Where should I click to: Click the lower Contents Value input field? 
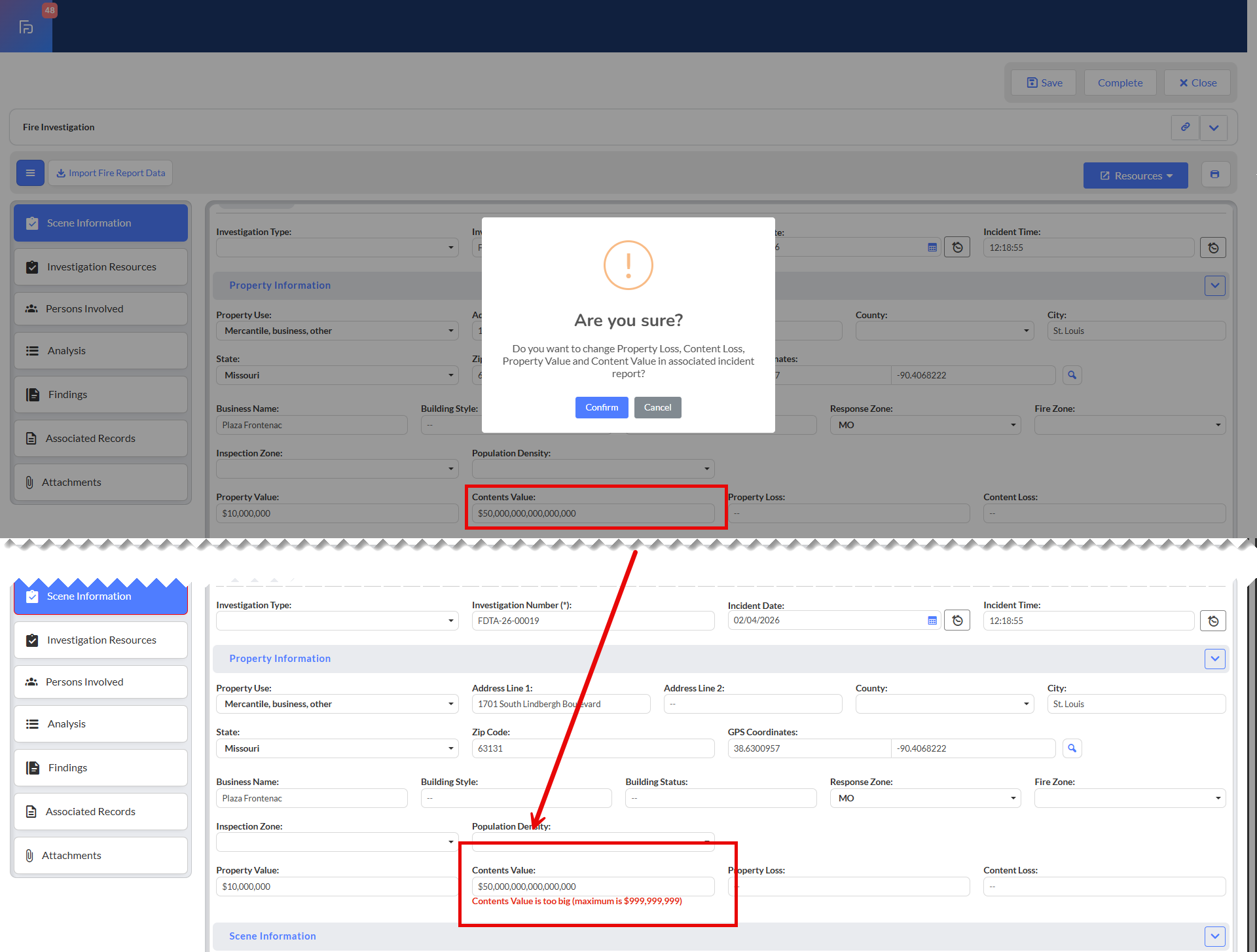(592, 887)
